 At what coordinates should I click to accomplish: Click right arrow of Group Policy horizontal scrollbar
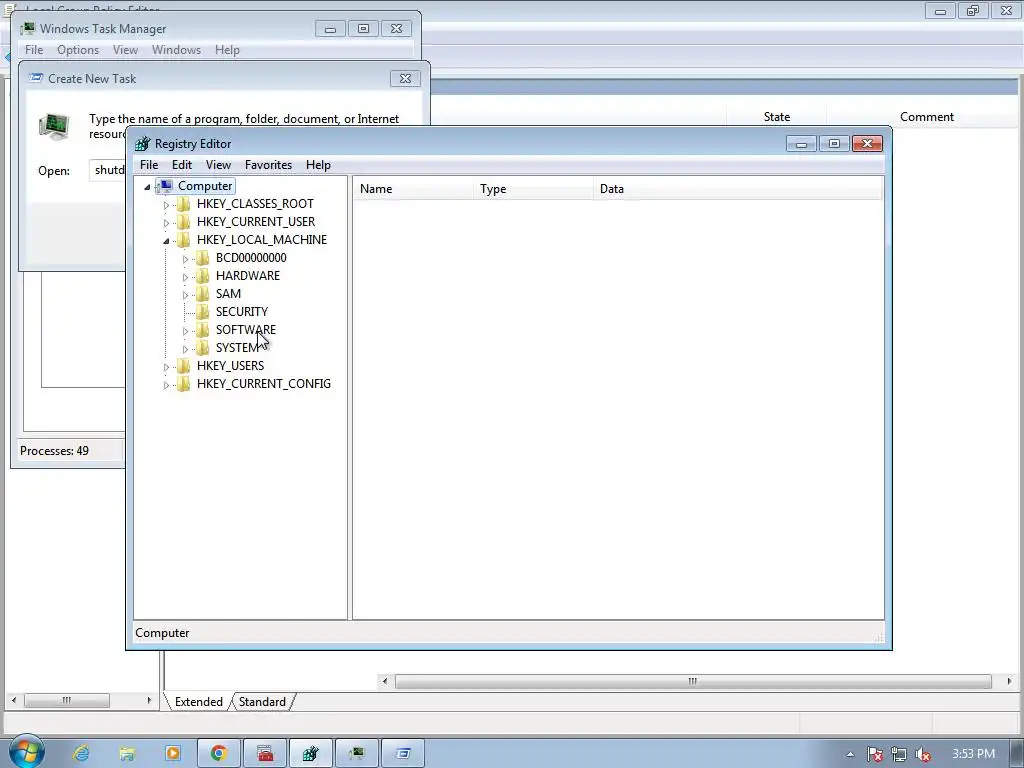click(x=1010, y=681)
